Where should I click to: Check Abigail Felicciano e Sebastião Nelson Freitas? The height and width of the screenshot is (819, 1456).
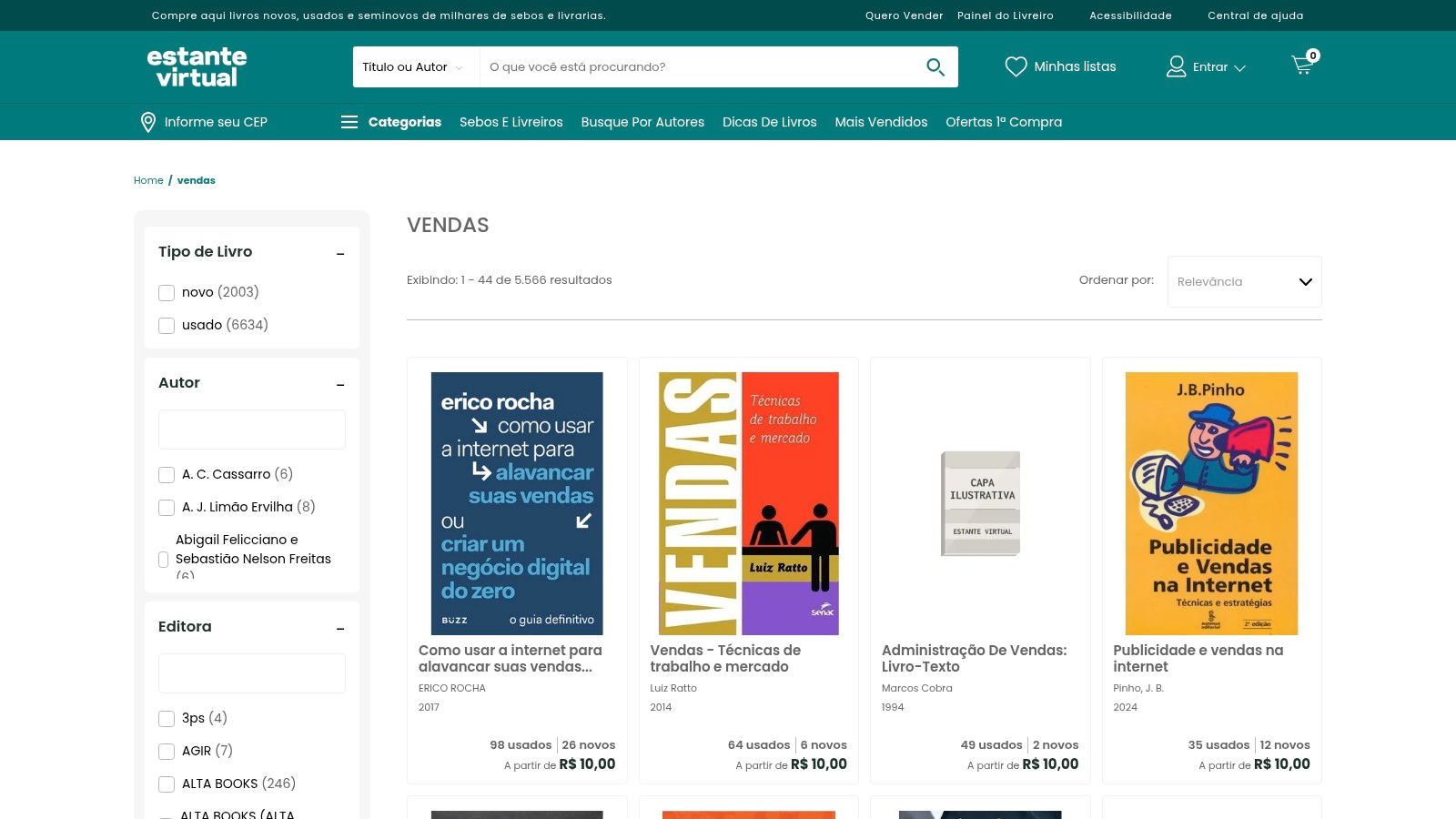(x=164, y=560)
